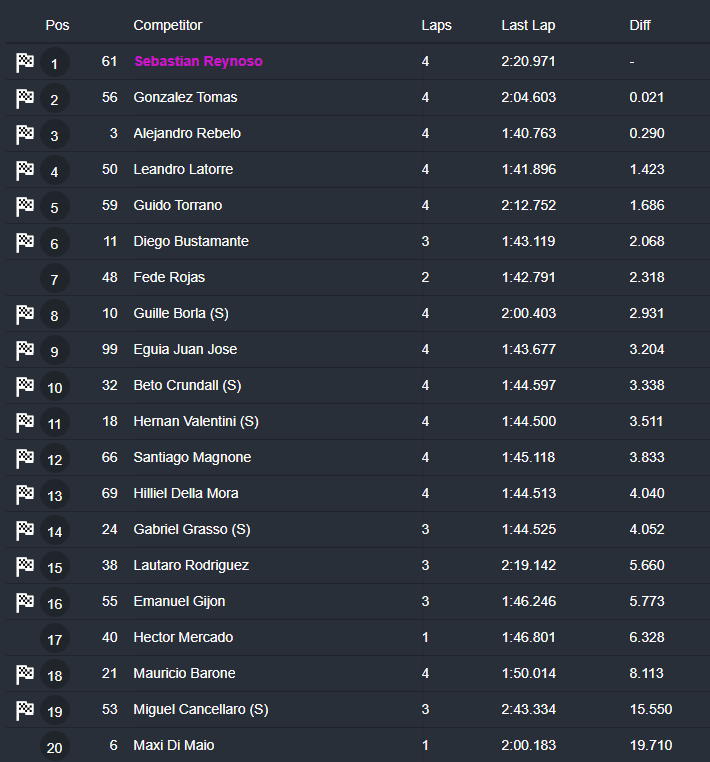This screenshot has width=710, height=762.
Task: Click the checkered flag for Santiago Magnone
Action: pos(25,458)
